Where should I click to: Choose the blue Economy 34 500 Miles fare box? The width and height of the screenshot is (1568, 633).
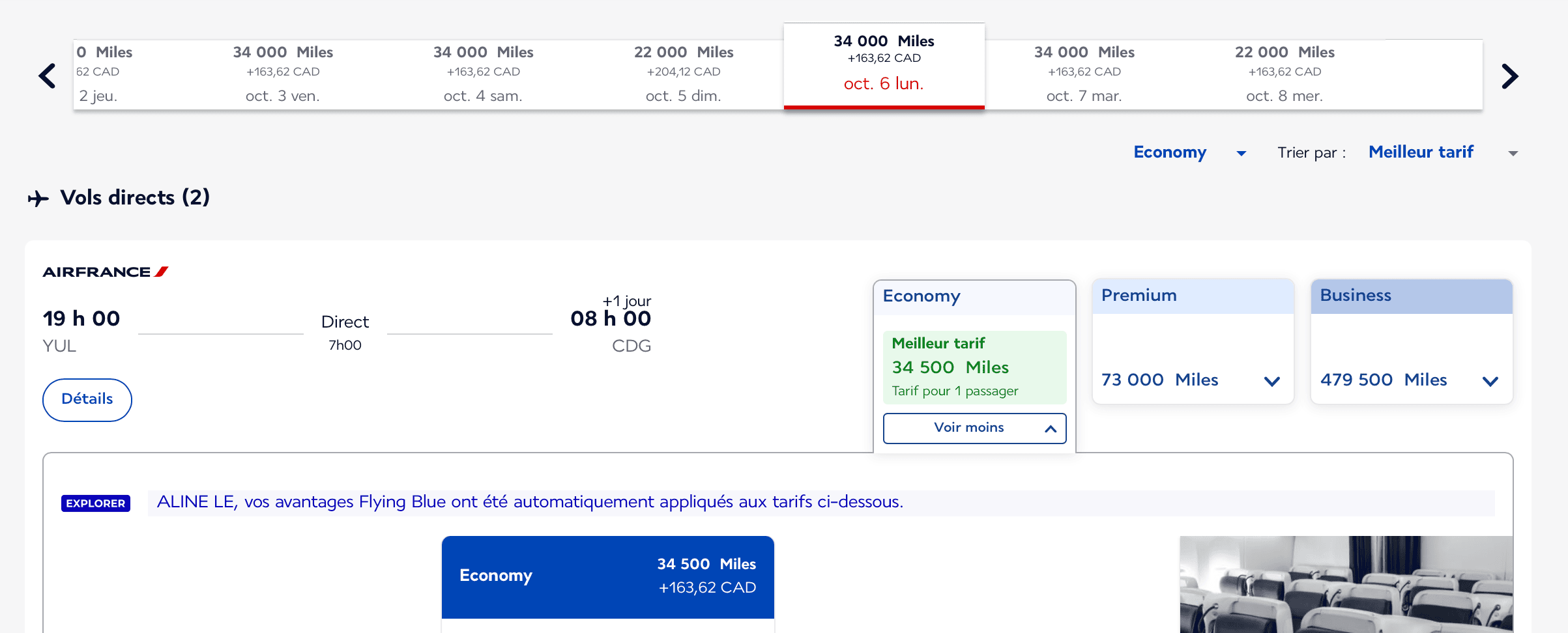(x=607, y=577)
